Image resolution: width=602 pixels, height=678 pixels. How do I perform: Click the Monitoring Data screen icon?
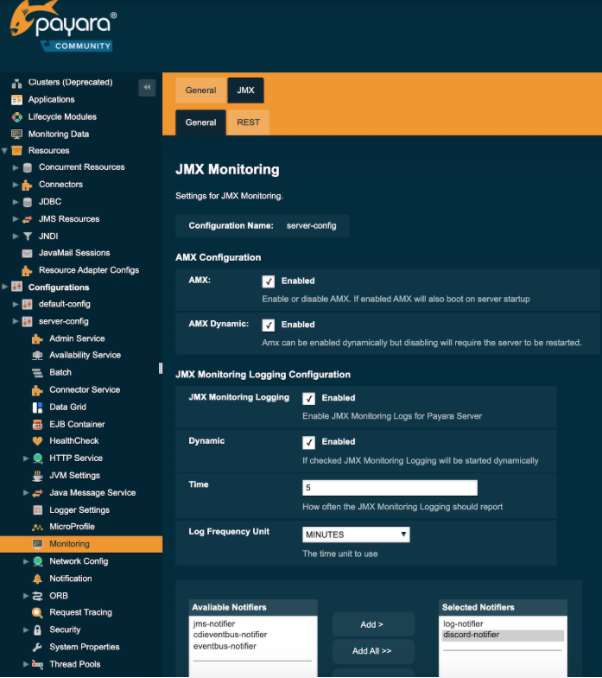(x=17, y=134)
